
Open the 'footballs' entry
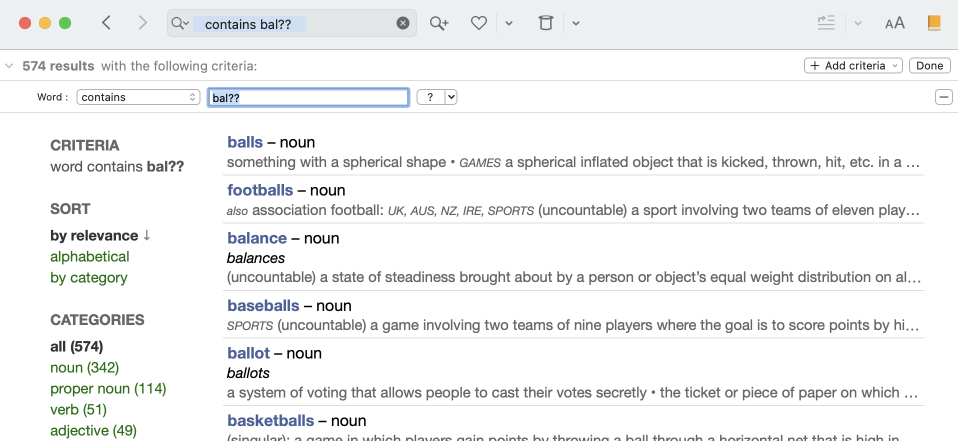[260, 190]
